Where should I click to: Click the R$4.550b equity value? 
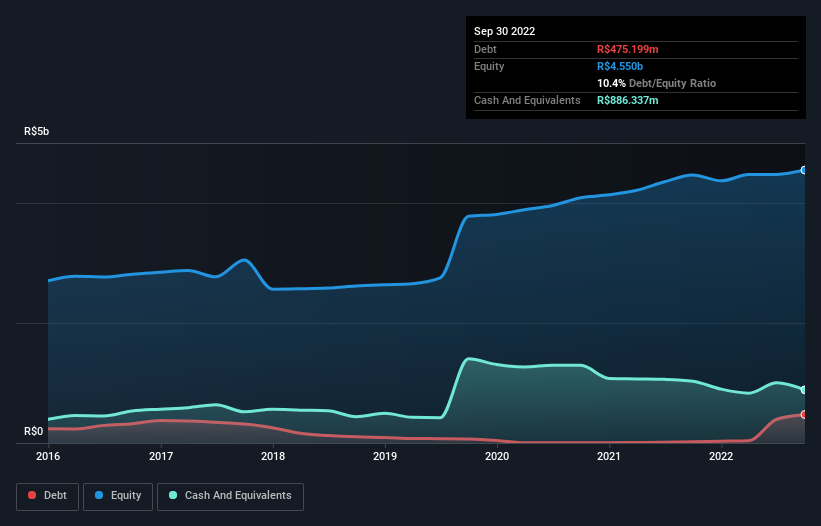(x=620, y=66)
